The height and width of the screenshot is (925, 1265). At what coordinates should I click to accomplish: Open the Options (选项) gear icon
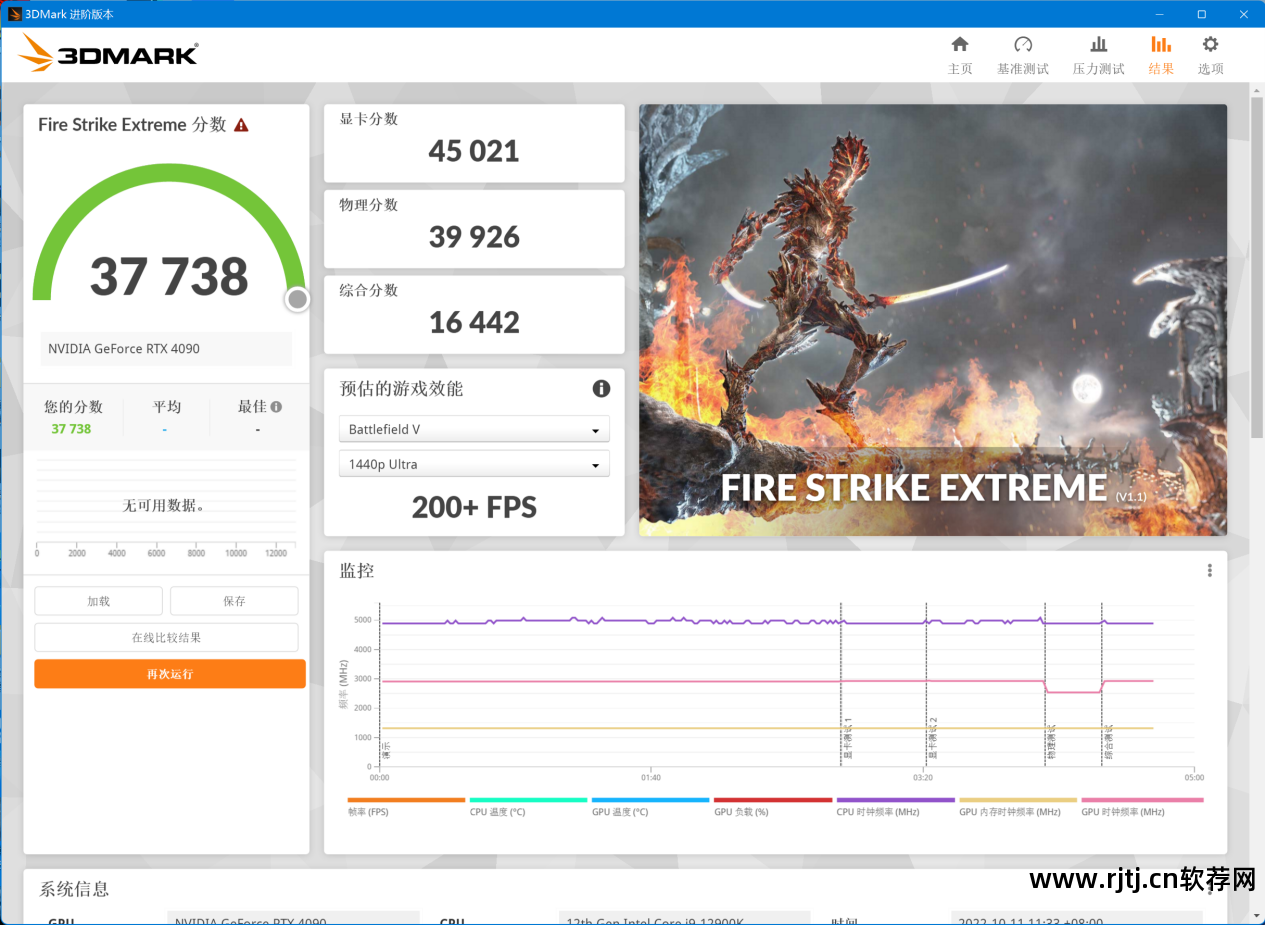1210,45
